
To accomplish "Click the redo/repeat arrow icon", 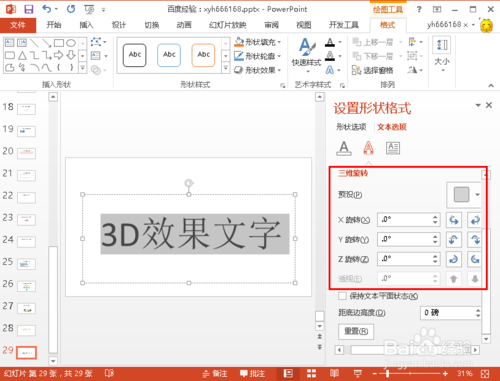I will 71,9.
